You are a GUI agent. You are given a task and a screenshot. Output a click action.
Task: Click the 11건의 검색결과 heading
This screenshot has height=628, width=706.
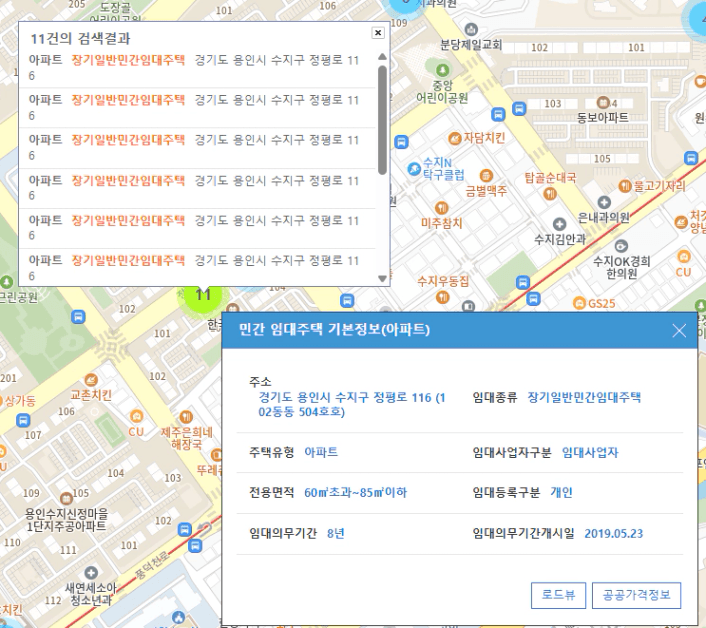click(x=80, y=39)
